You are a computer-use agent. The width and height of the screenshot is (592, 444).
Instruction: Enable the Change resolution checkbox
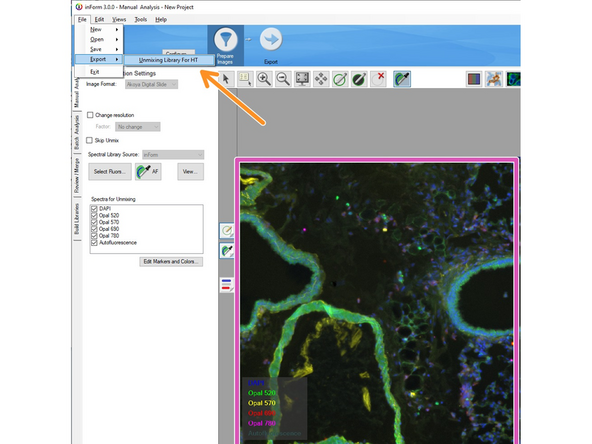(x=90, y=115)
